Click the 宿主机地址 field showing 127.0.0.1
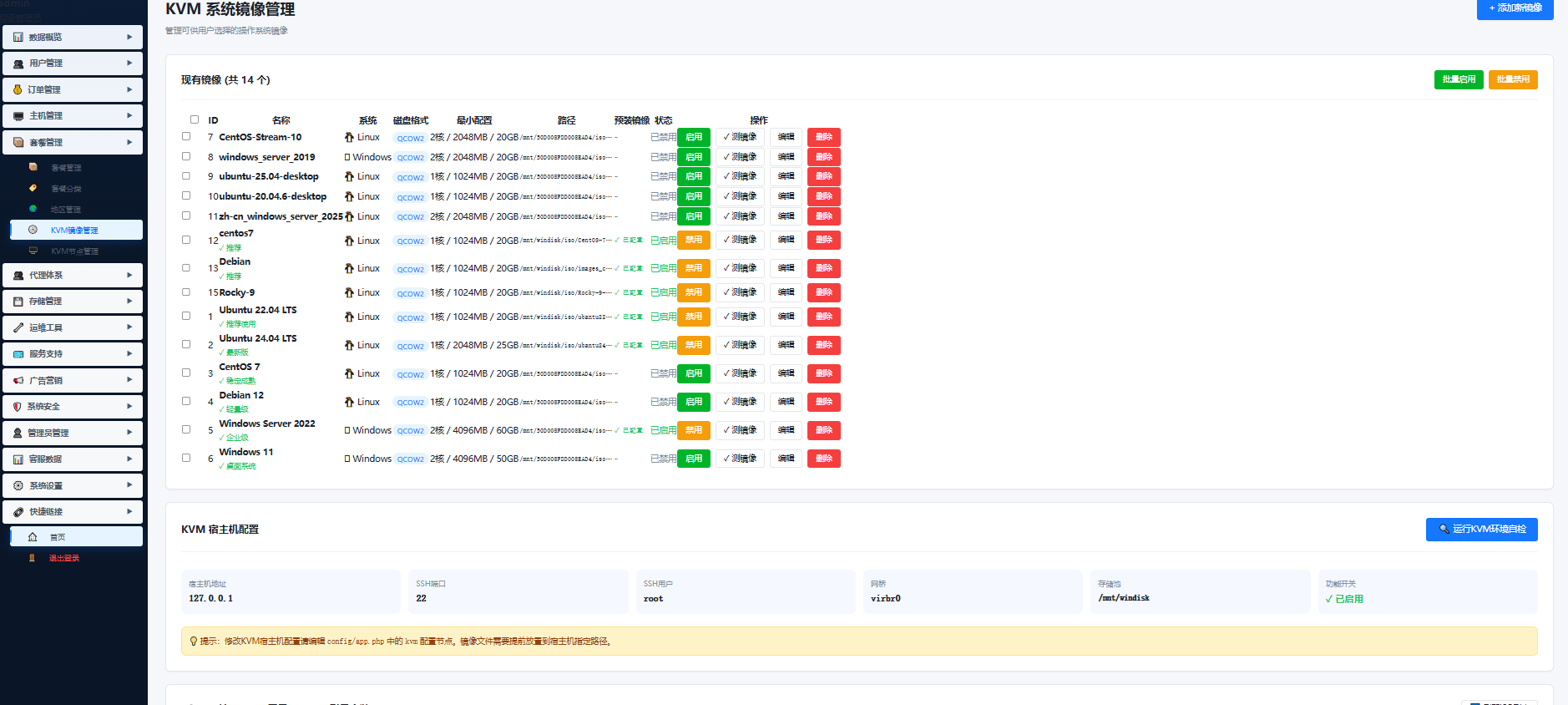 click(291, 591)
